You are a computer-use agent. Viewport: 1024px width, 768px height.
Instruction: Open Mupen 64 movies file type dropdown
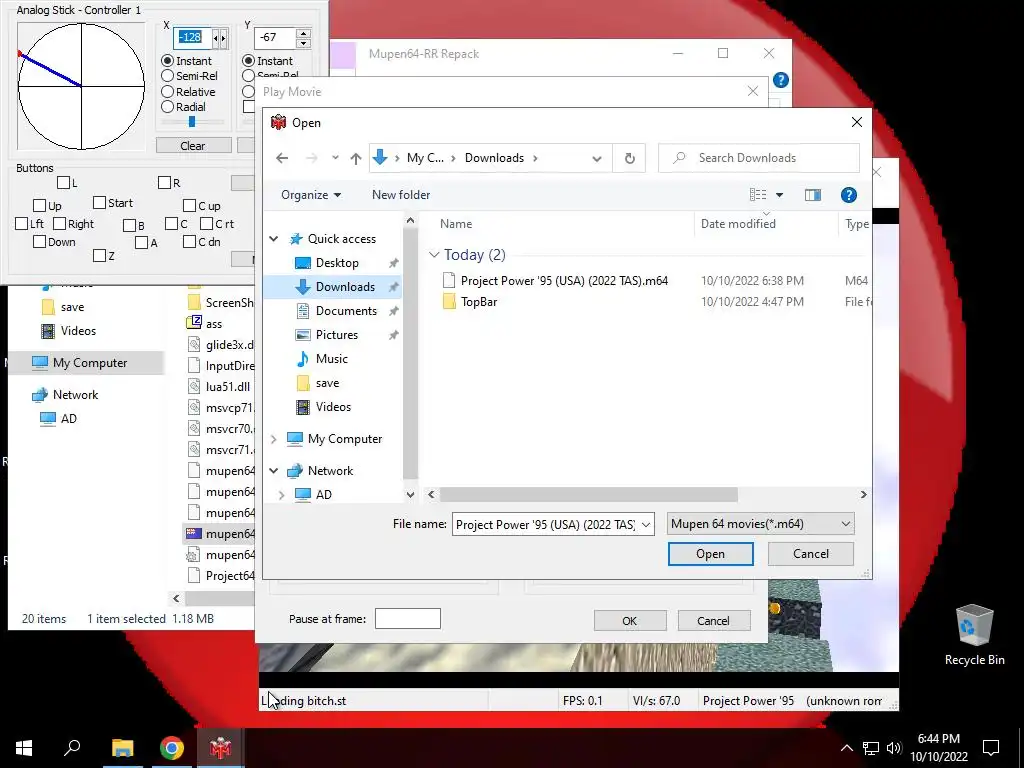[x=760, y=524]
